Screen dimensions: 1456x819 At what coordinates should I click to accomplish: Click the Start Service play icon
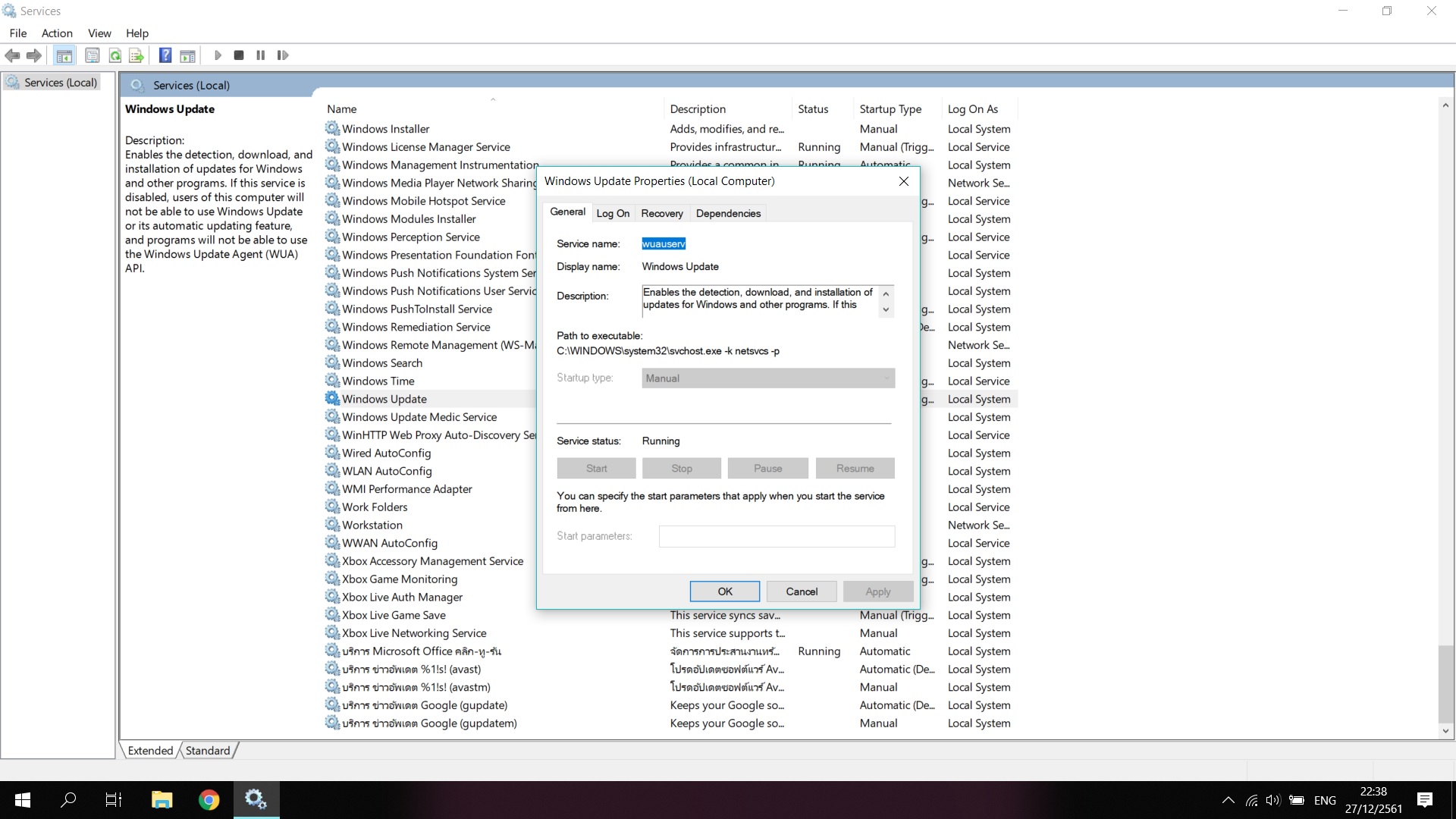coord(218,55)
